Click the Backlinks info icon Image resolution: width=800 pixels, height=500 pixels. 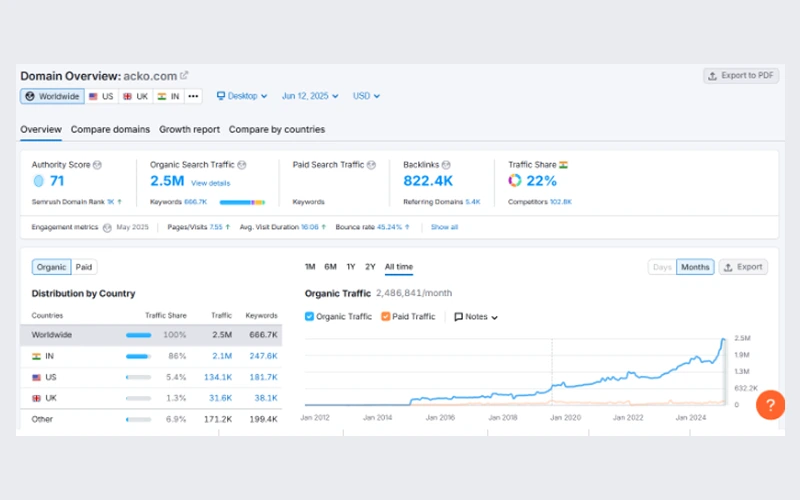click(446, 164)
